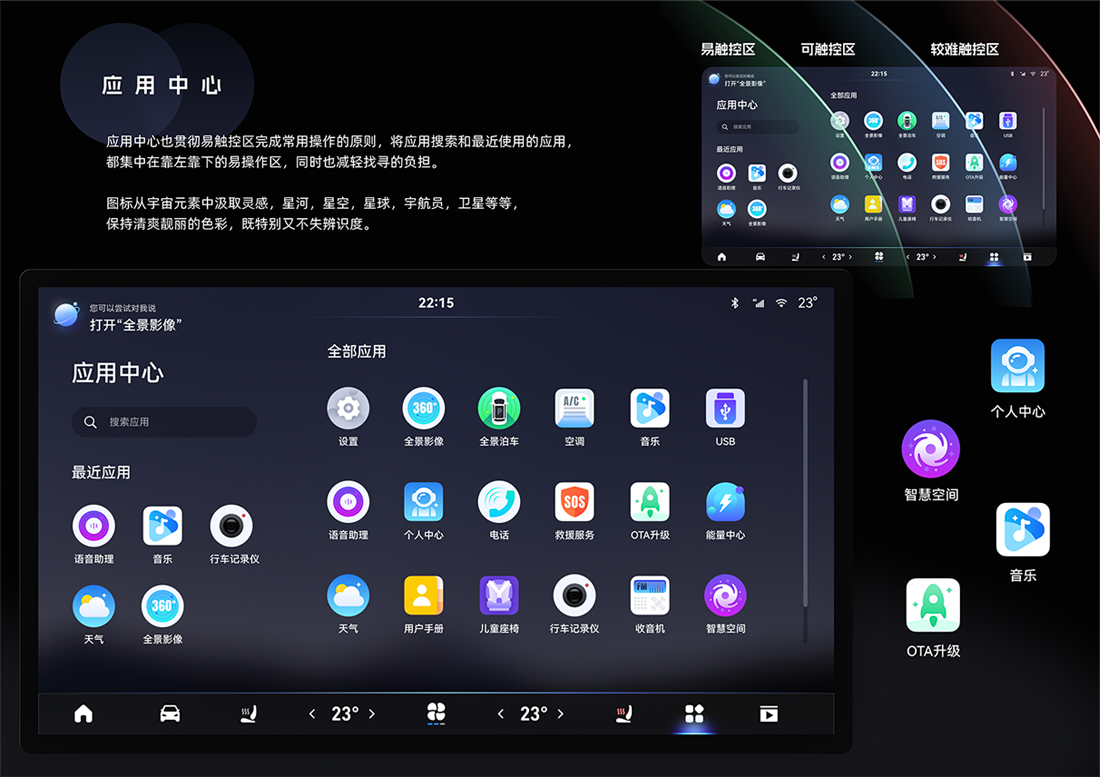Click the left arrow next to driver's 23°
The height and width of the screenshot is (777, 1100).
(311, 713)
